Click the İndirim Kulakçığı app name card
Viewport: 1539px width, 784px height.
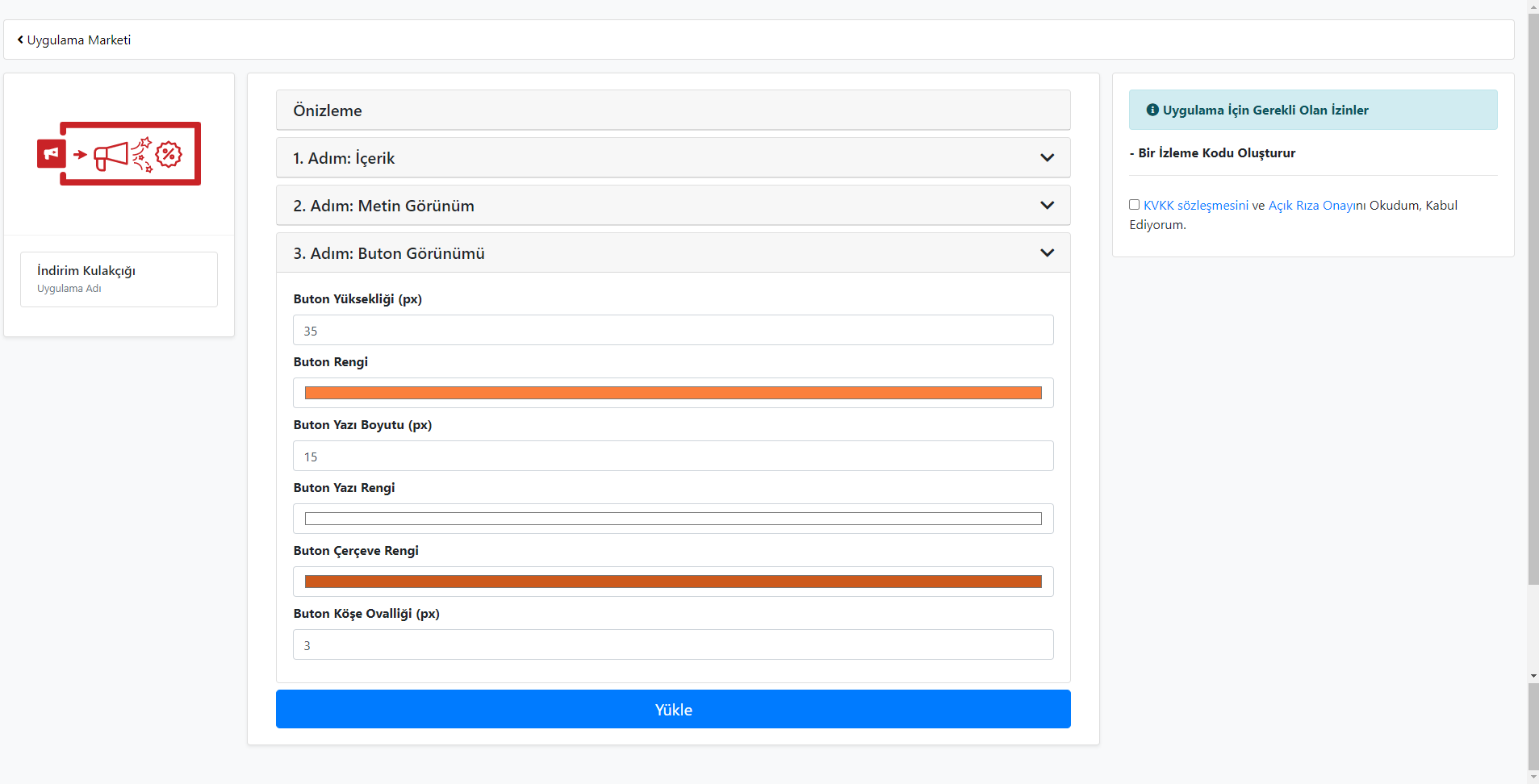pyautogui.click(x=119, y=279)
